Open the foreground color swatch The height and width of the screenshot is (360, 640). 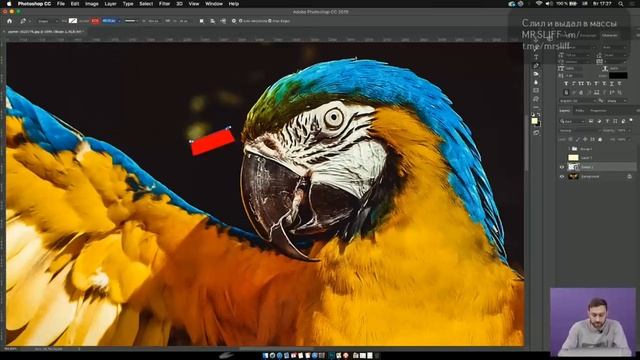click(x=534, y=121)
